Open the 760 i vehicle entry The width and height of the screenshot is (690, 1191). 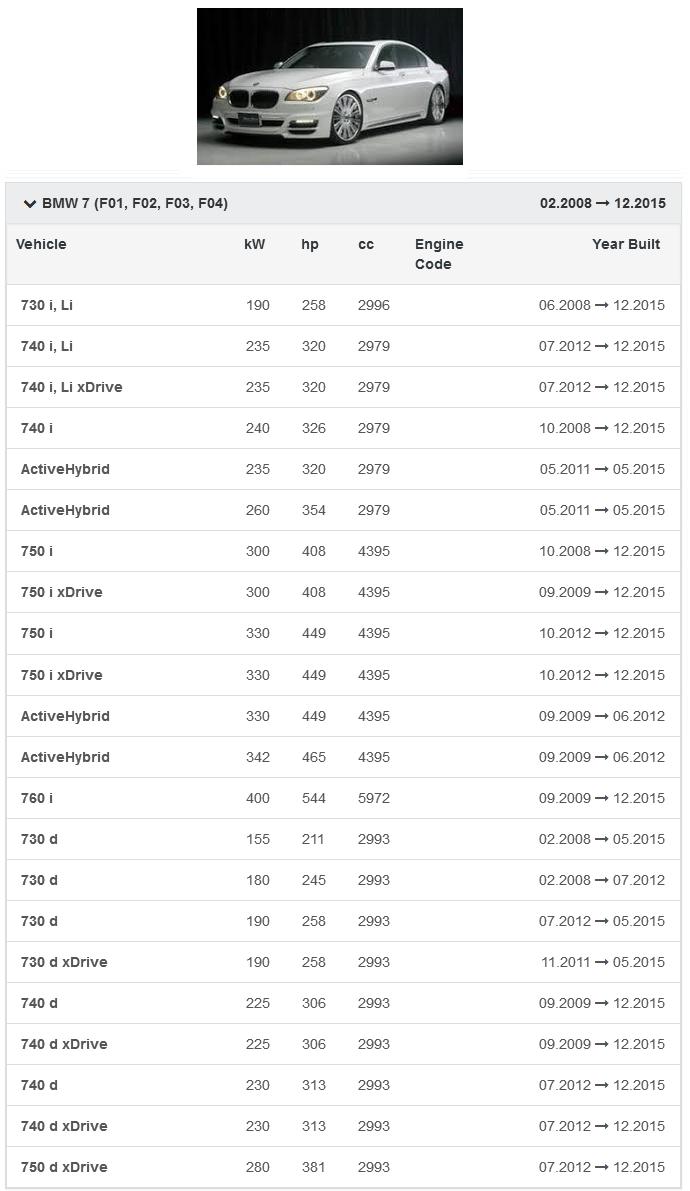(37, 798)
